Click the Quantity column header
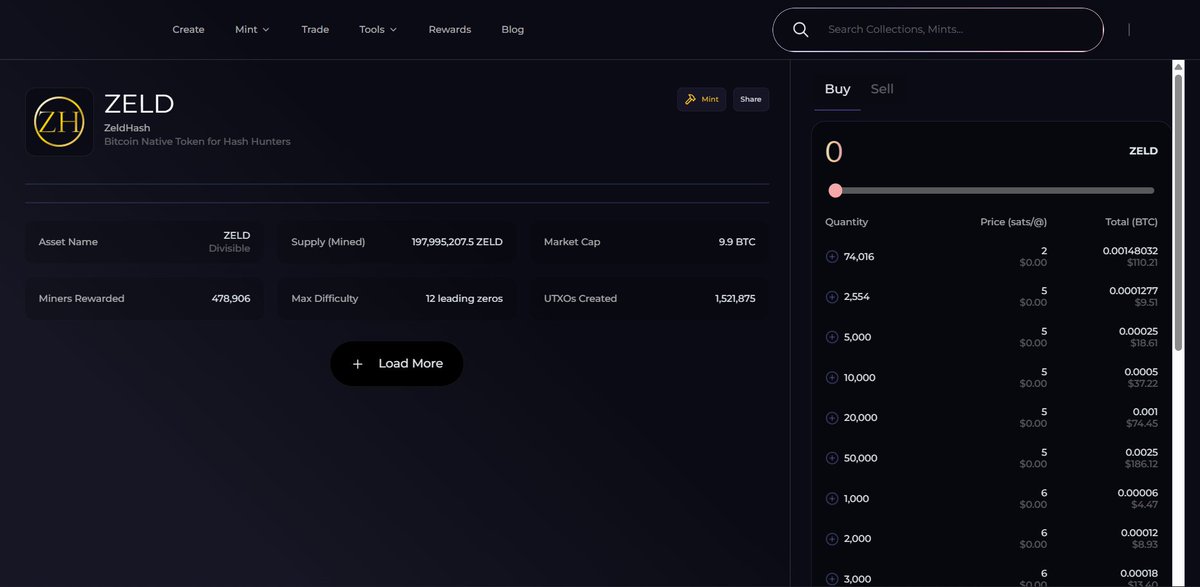This screenshot has width=1200, height=587. pyautogui.click(x=847, y=222)
